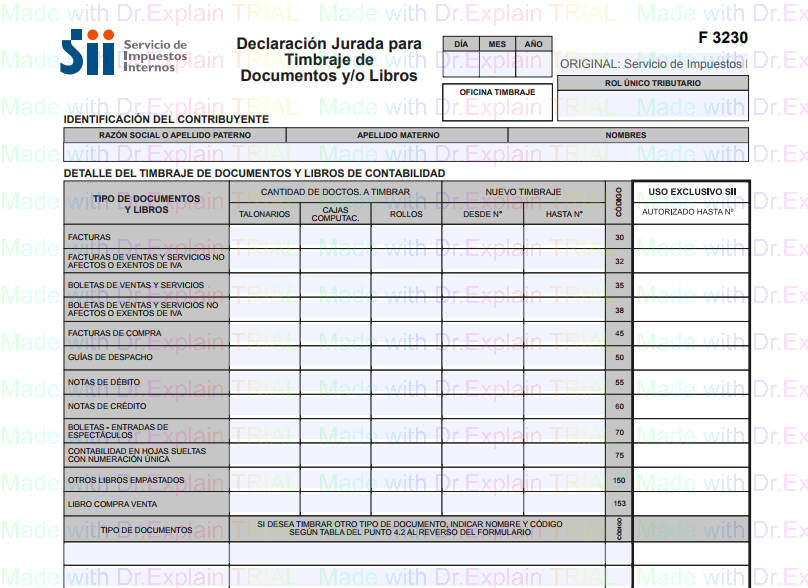Click the "TALONARIOS" column header
Screen dimensions: 808x588
coord(264,214)
